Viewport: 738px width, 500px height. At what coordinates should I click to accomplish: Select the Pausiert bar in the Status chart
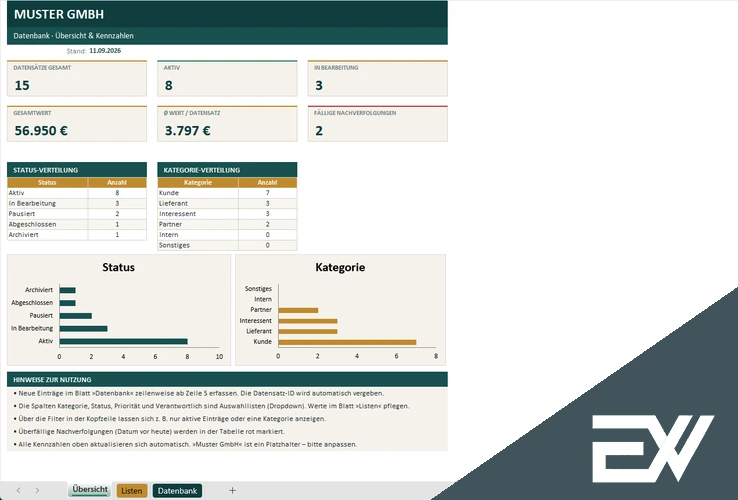pyautogui.click(x=75, y=316)
